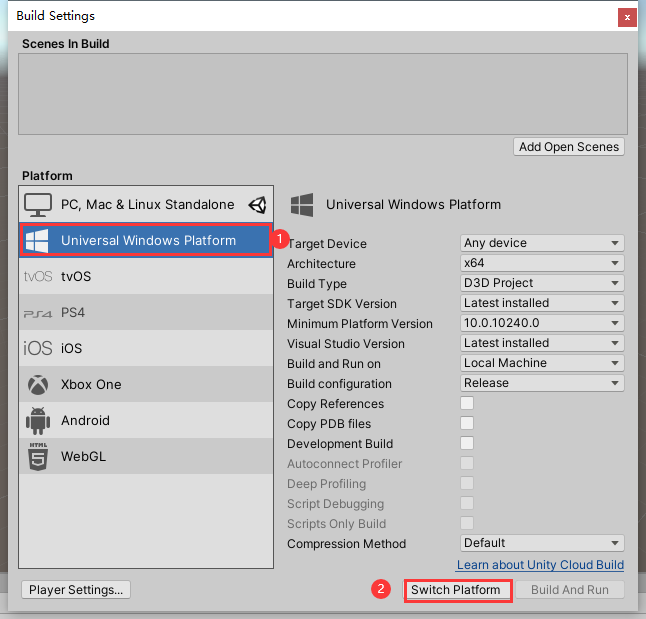The image size is (646, 619).
Task: Click the Add Open Scenes button
Action: pyautogui.click(x=569, y=147)
